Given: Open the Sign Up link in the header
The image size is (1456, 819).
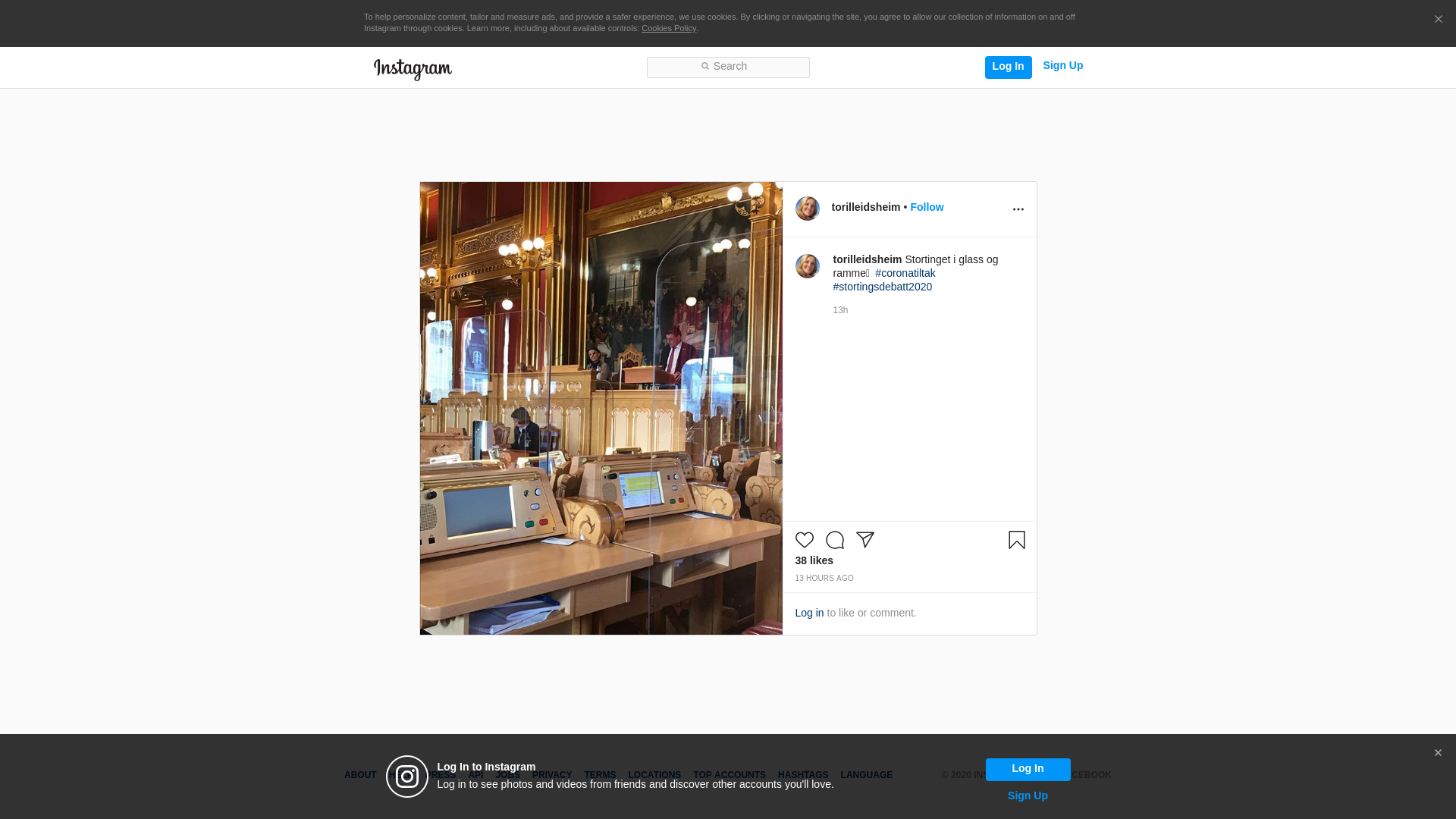Looking at the screenshot, I should pos(1062,66).
